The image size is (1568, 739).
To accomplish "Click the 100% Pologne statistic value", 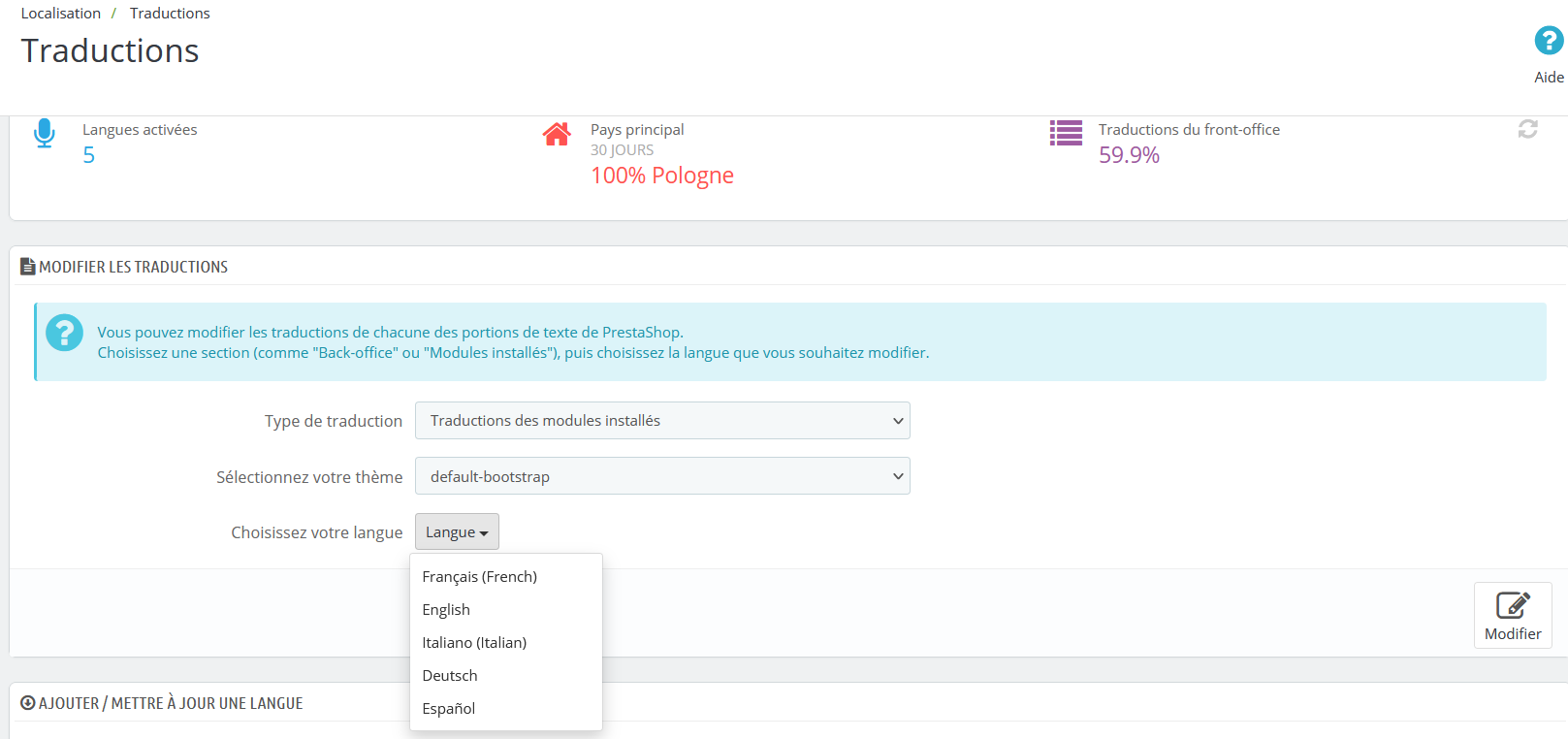I will click(x=662, y=176).
